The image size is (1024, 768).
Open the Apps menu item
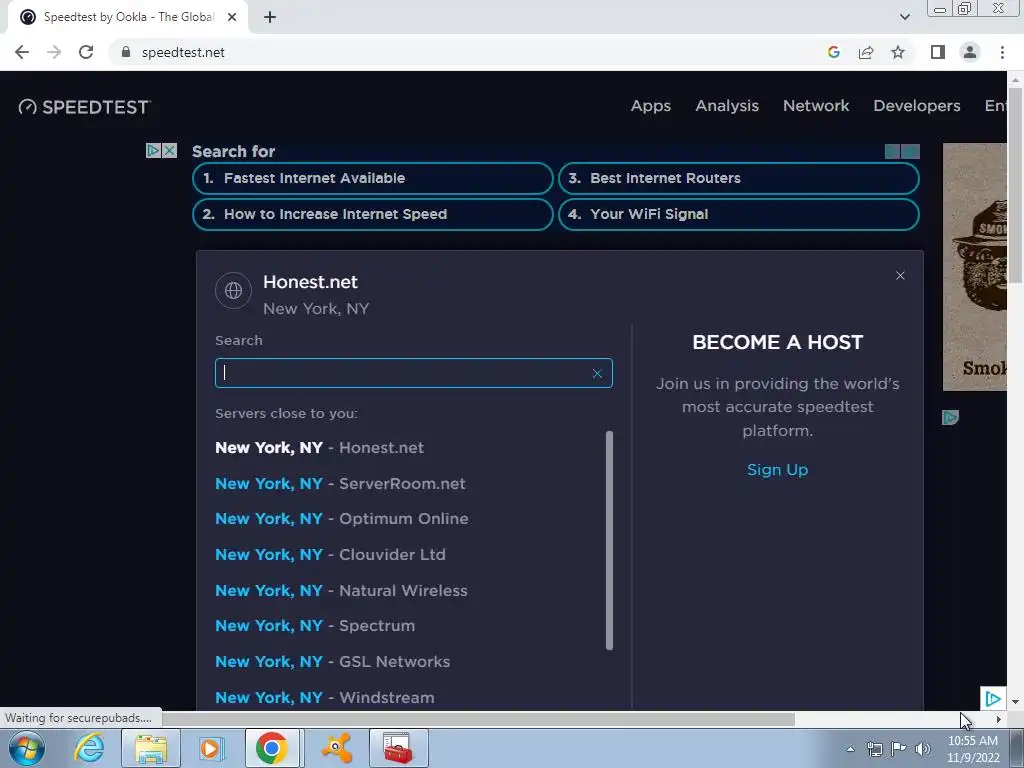tap(650, 106)
